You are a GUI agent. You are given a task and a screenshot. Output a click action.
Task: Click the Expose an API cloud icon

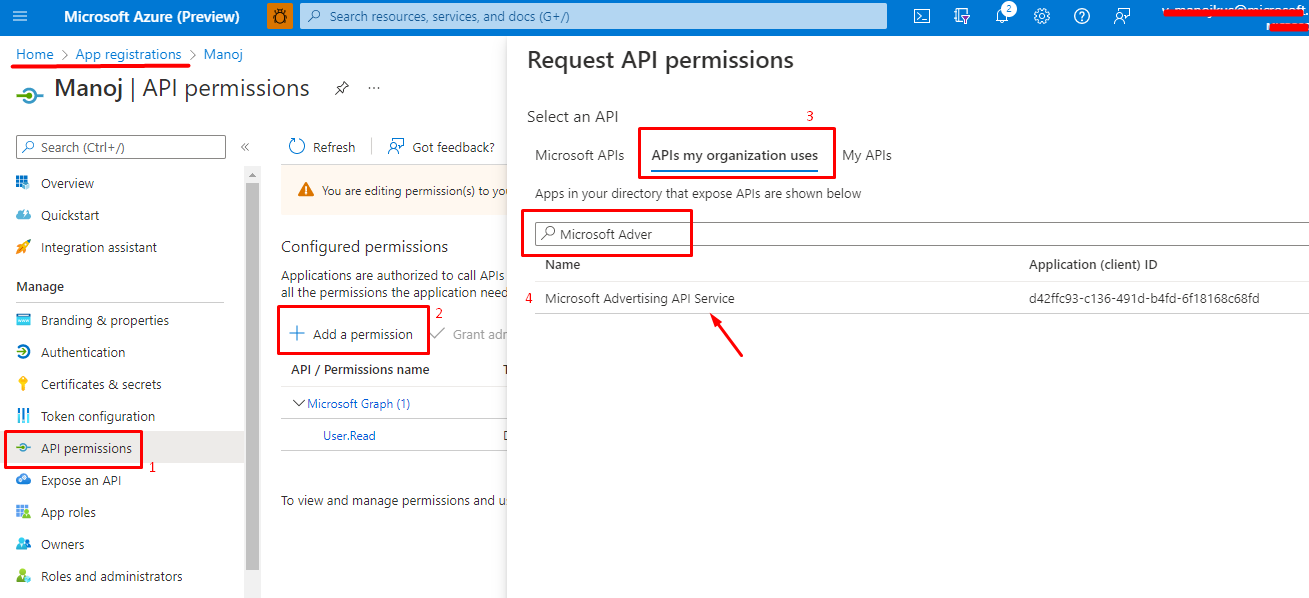[x=24, y=480]
